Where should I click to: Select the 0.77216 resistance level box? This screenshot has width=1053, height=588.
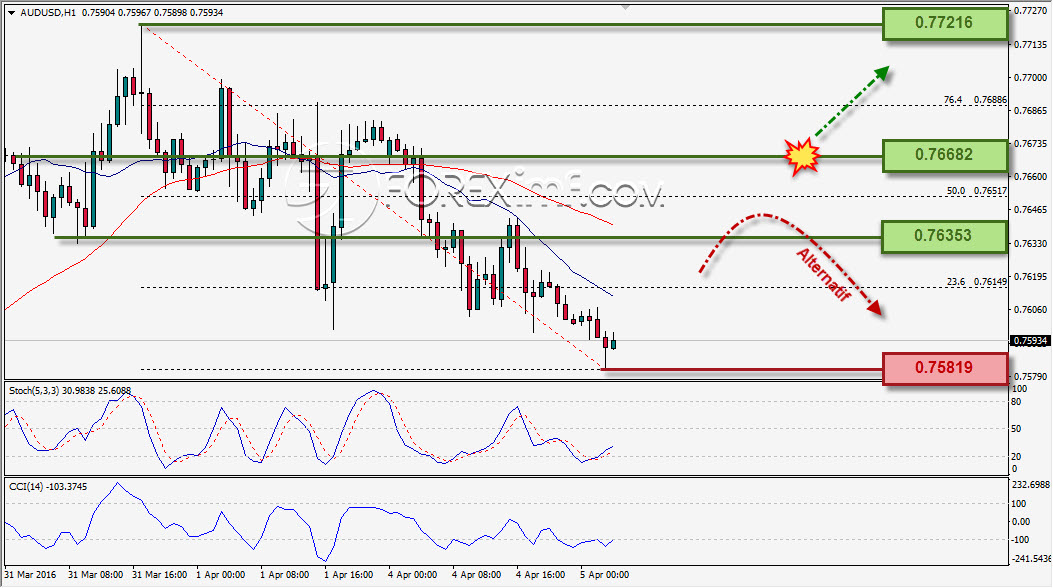(x=944, y=23)
